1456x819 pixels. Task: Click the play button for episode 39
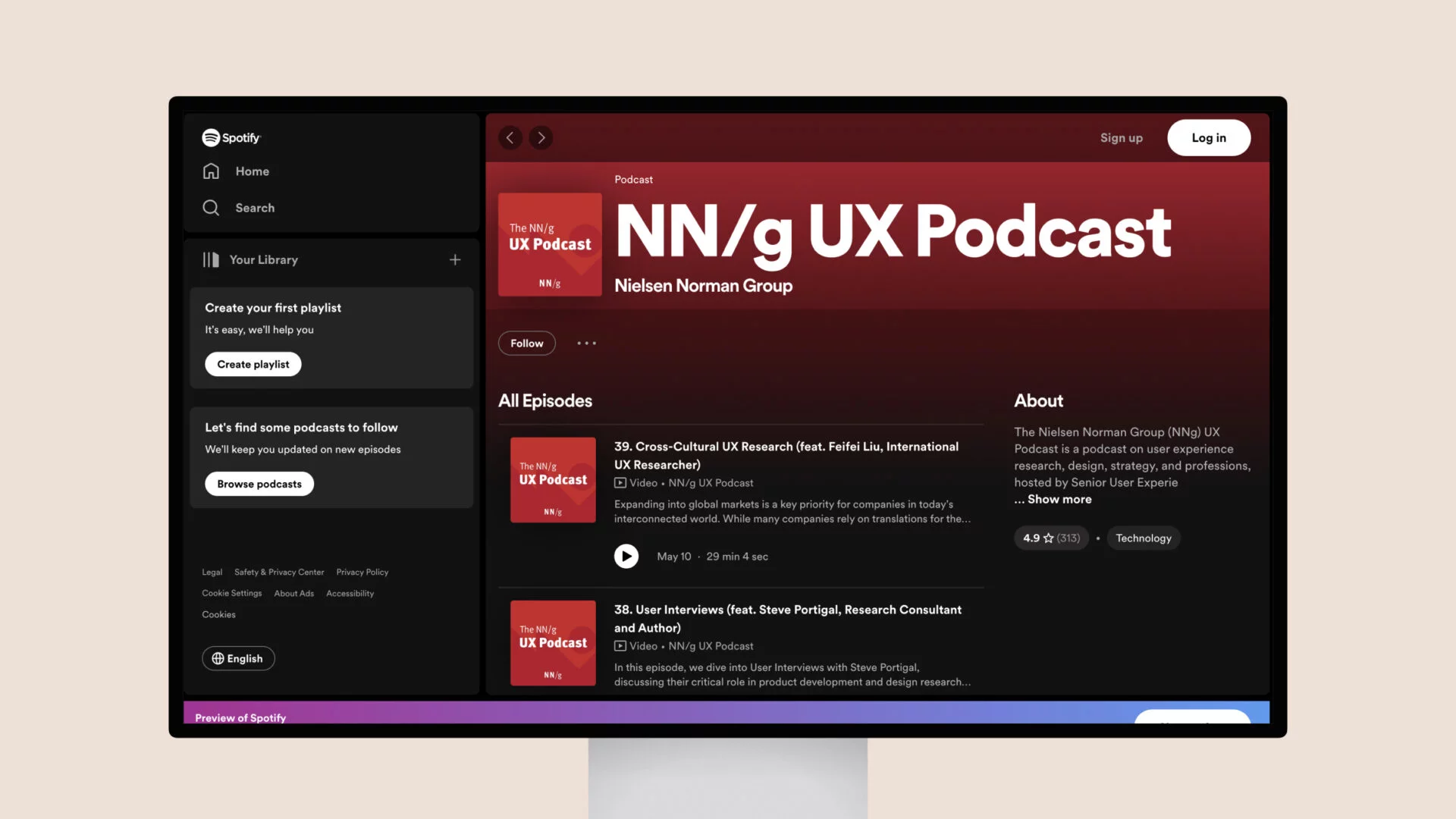(626, 556)
